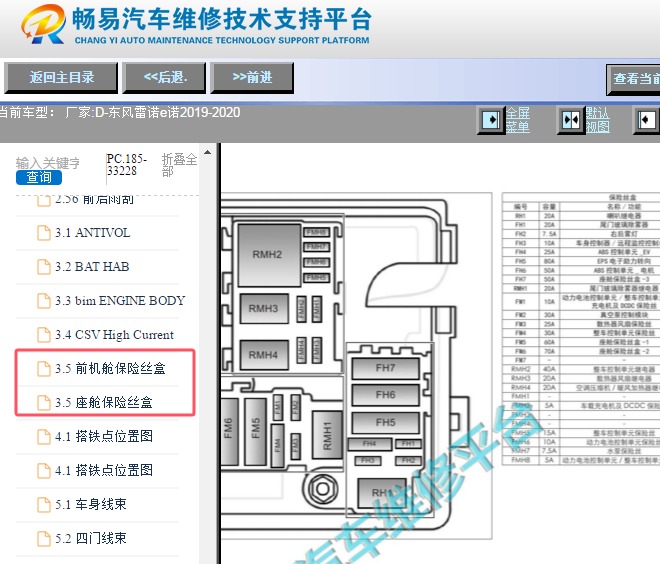Click the RMH1 relay in the diagram

327,435
